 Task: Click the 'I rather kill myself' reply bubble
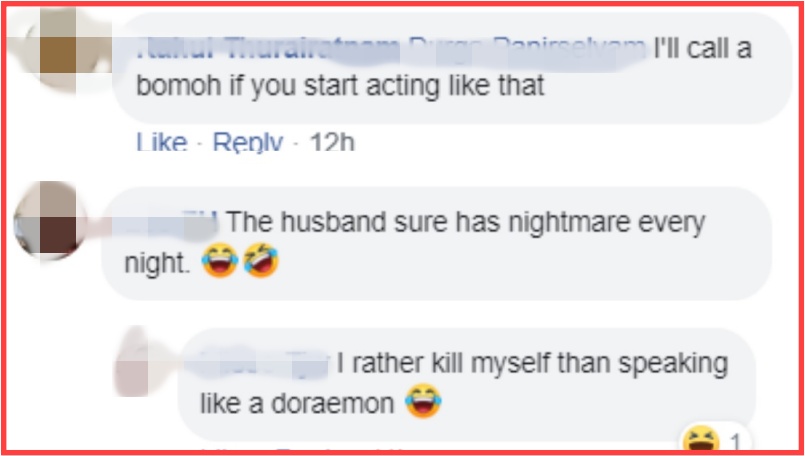466,384
